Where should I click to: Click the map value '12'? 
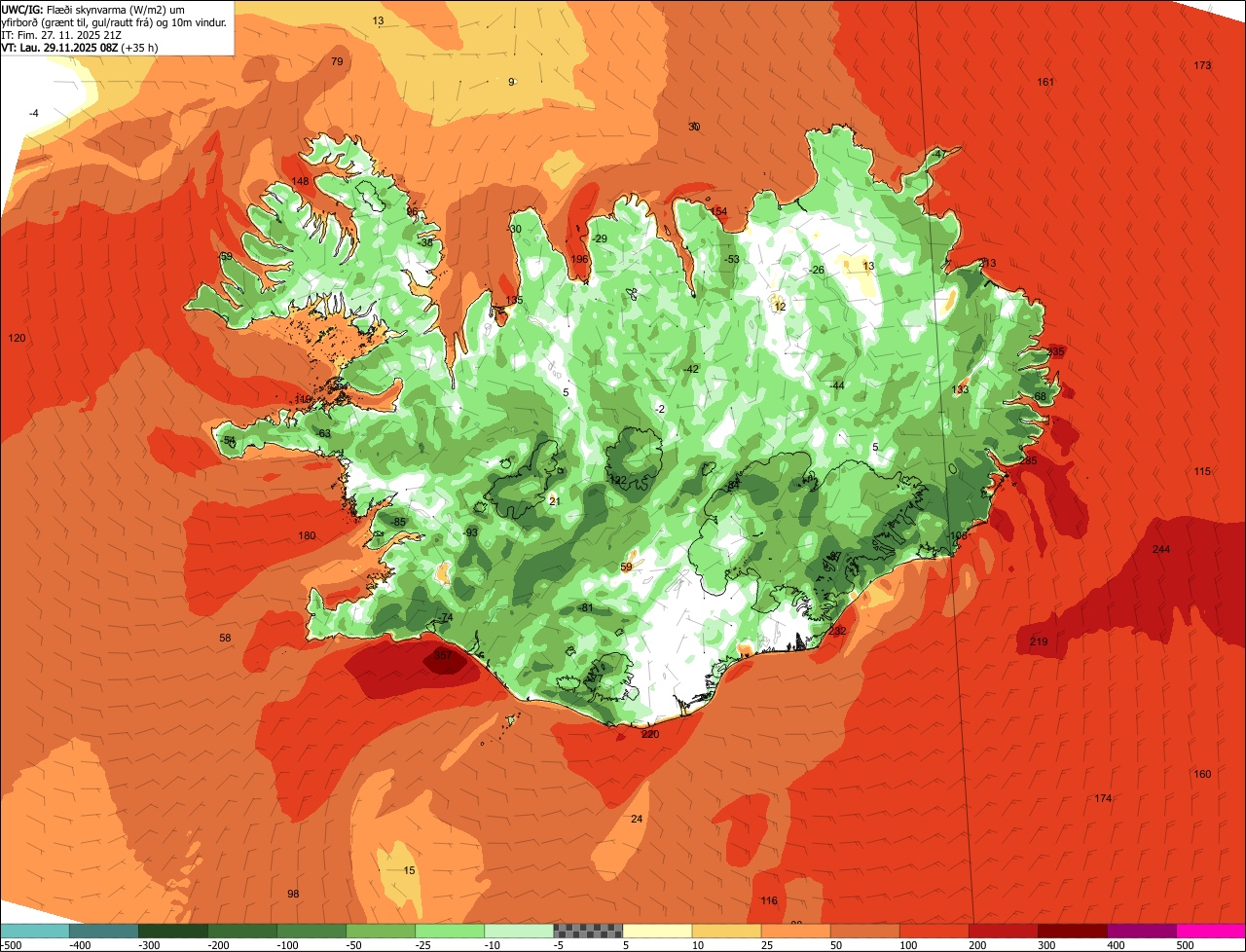(779, 307)
